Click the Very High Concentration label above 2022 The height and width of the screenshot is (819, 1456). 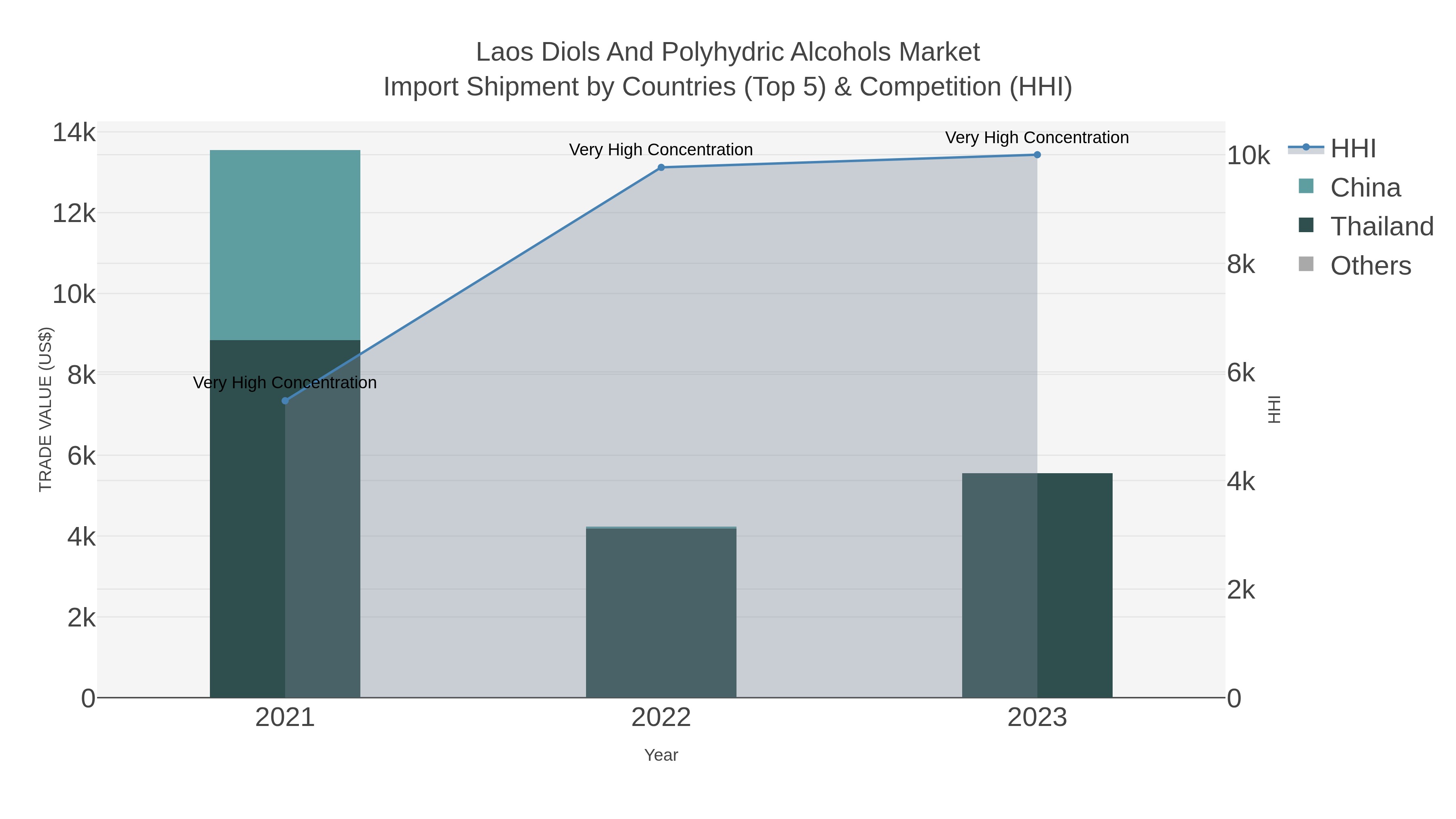[x=661, y=150]
